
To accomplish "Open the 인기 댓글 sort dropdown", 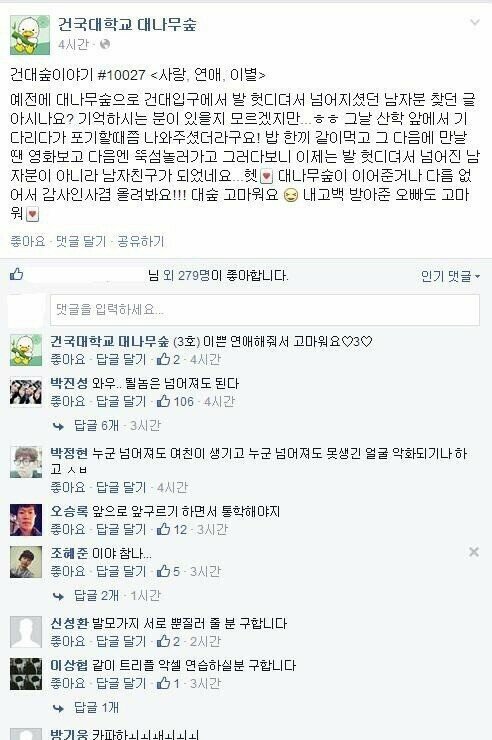I will (x=450, y=276).
